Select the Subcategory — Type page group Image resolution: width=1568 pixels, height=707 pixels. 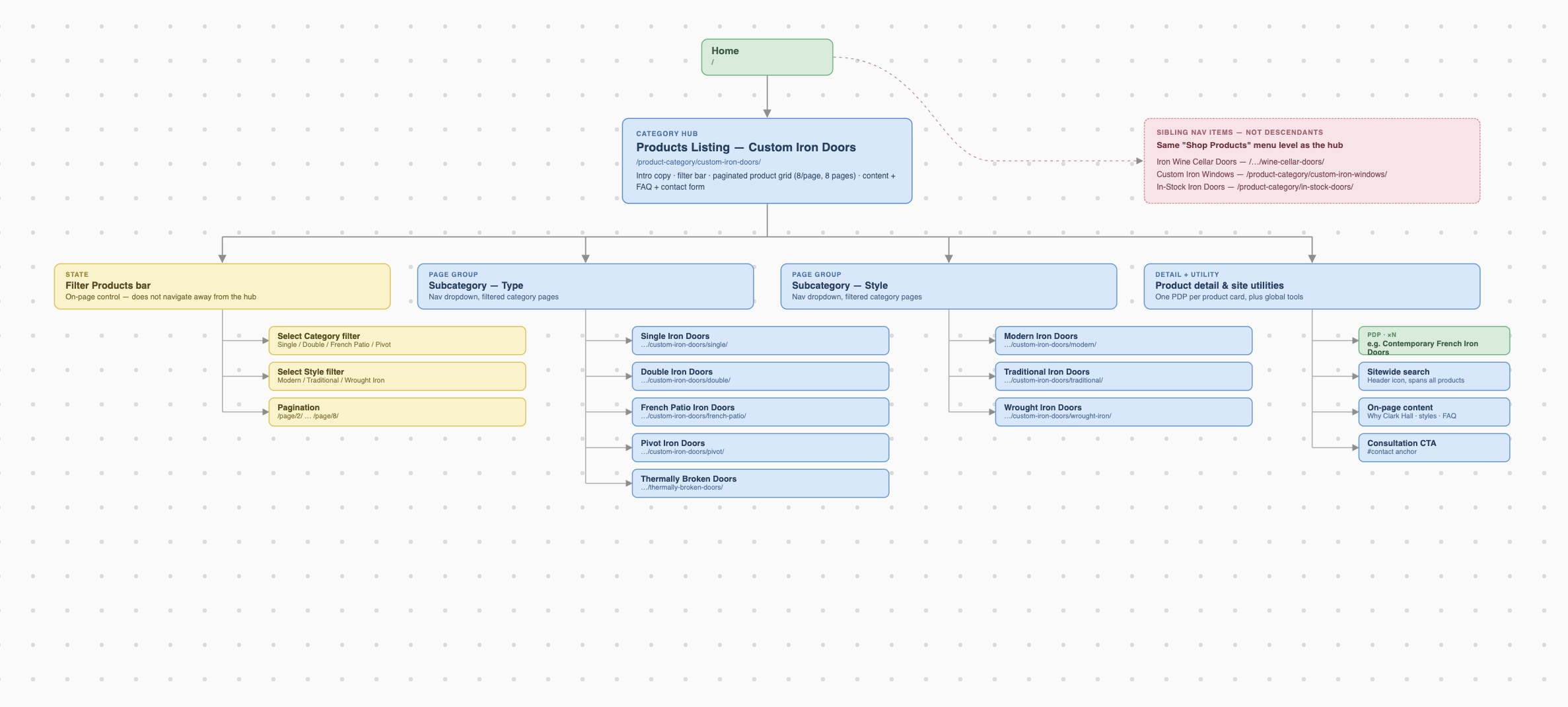[585, 286]
